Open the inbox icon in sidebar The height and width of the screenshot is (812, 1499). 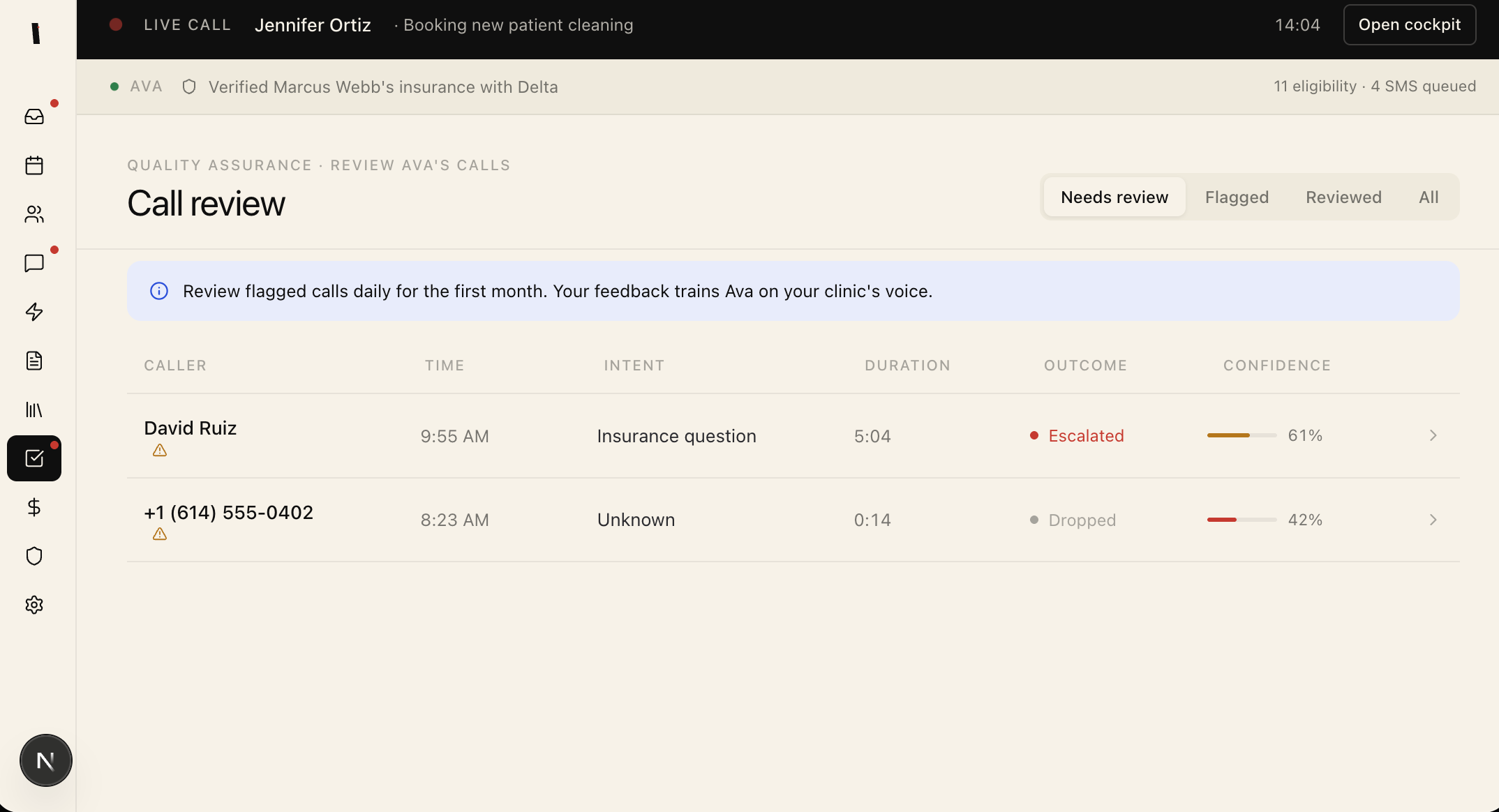[x=34, y=116]
